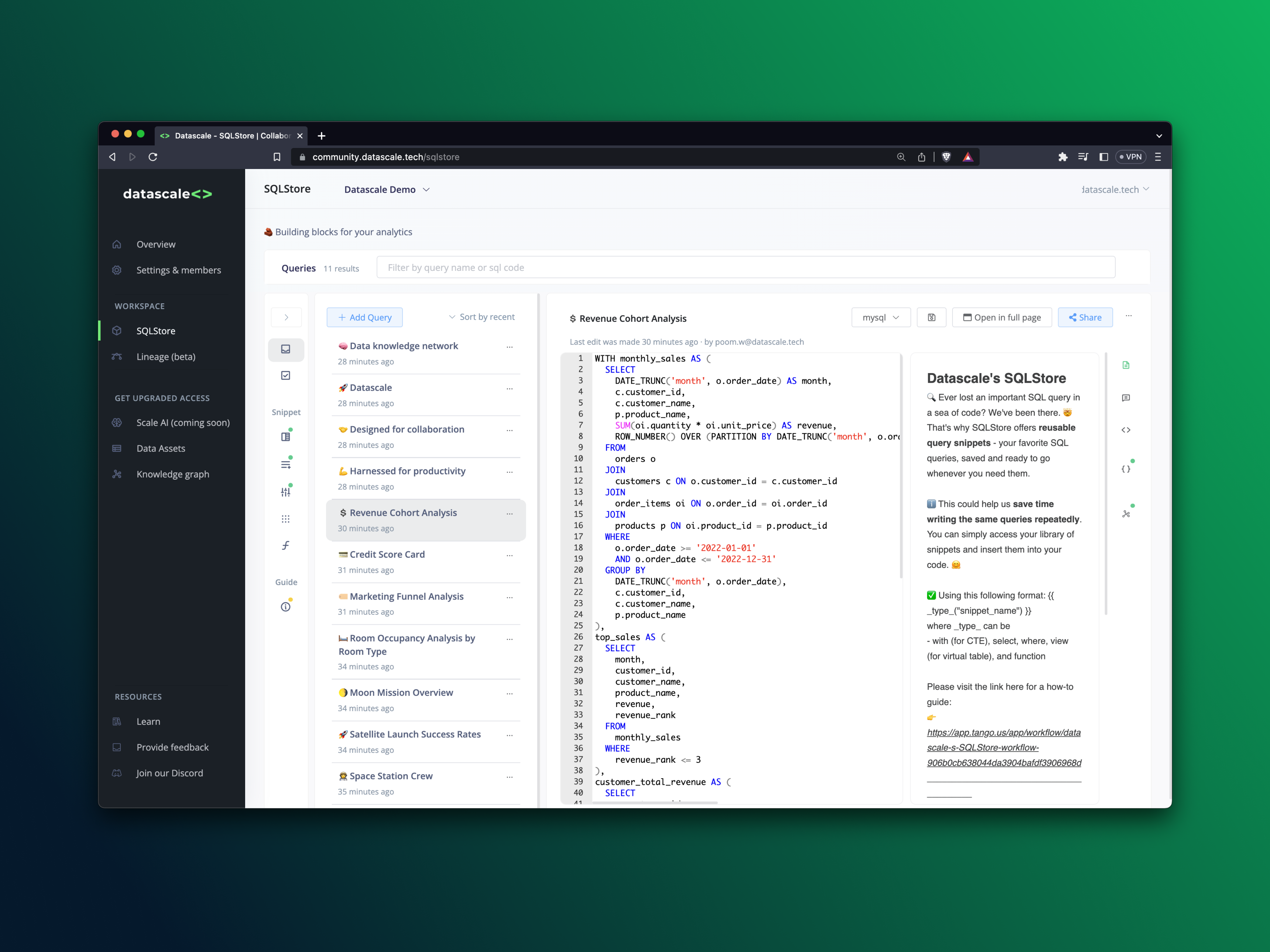
Task: Open Scale AI (coming soon)
Action: click(x=183, y=422)
